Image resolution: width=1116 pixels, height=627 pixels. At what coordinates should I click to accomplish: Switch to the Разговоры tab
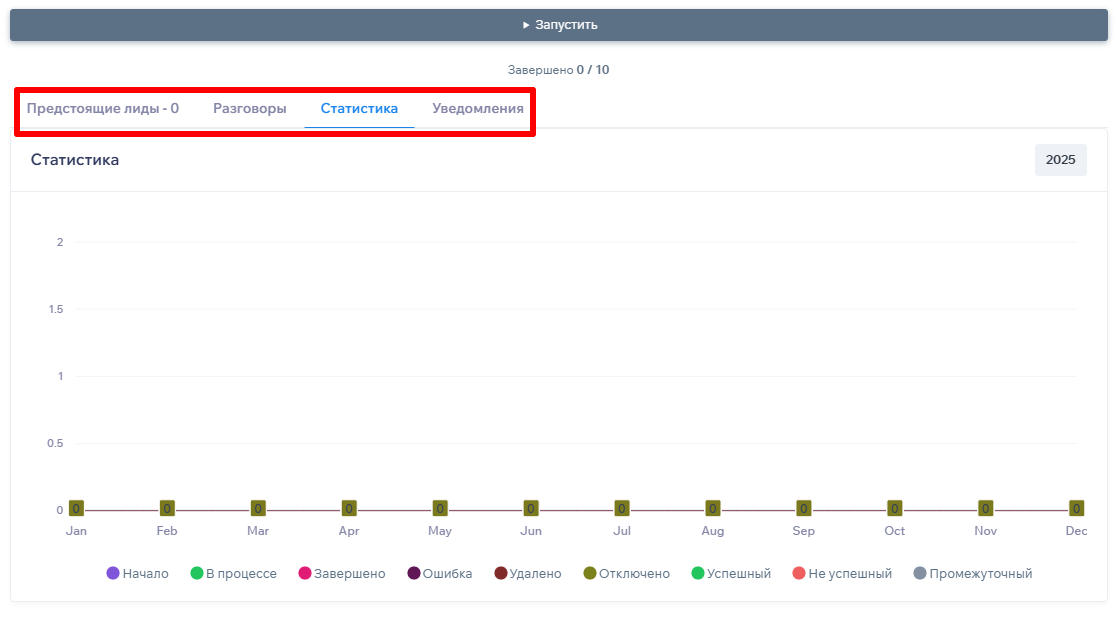pos(249,109)
